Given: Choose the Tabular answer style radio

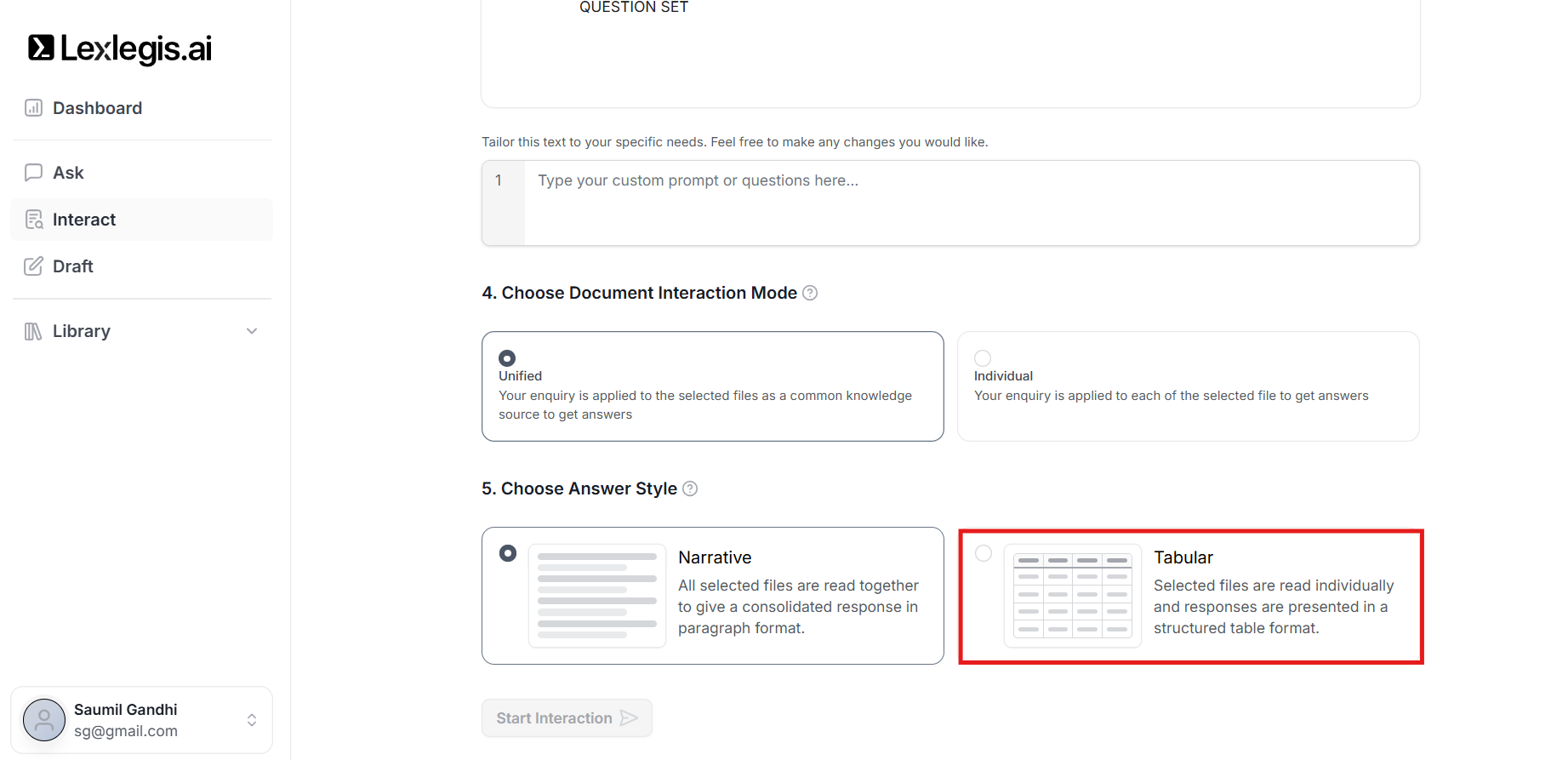Looking at the screenshot, I should coord(984,553).
